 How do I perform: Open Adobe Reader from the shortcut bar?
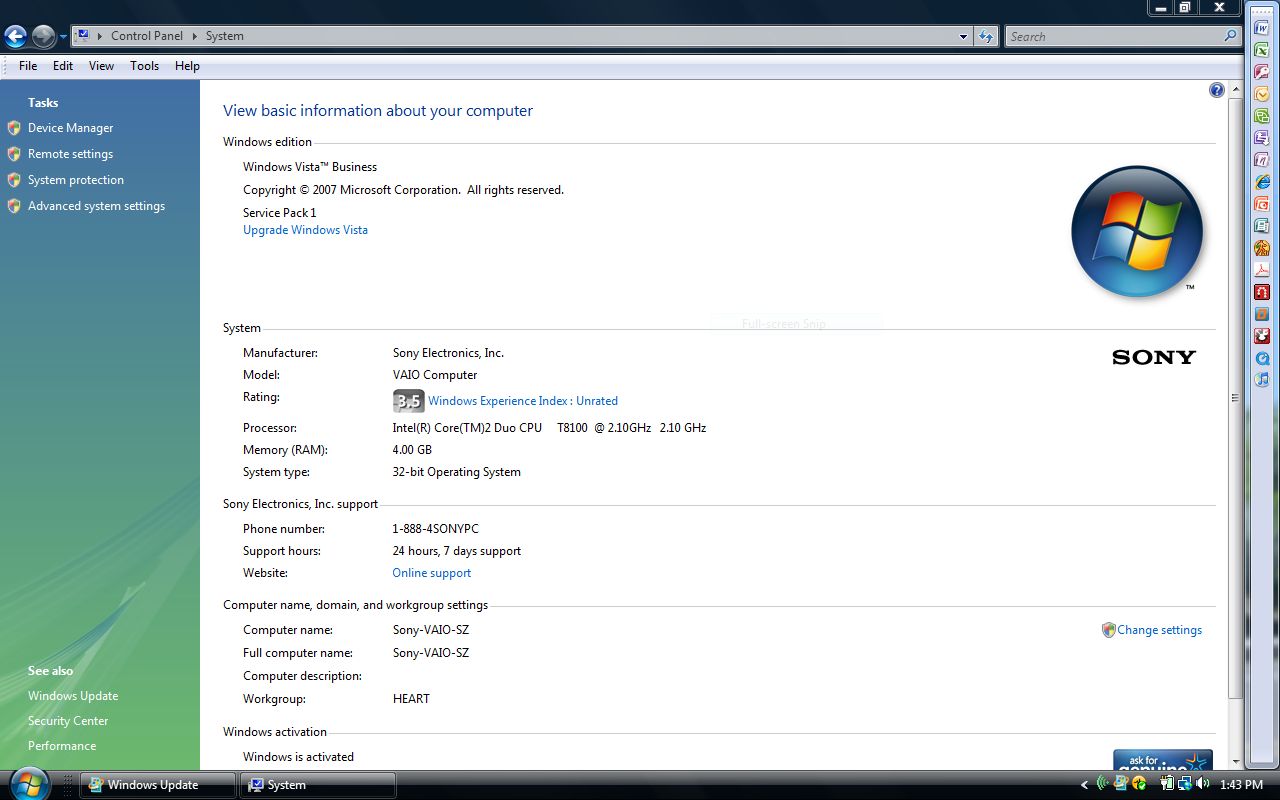tap(1262, 270)
